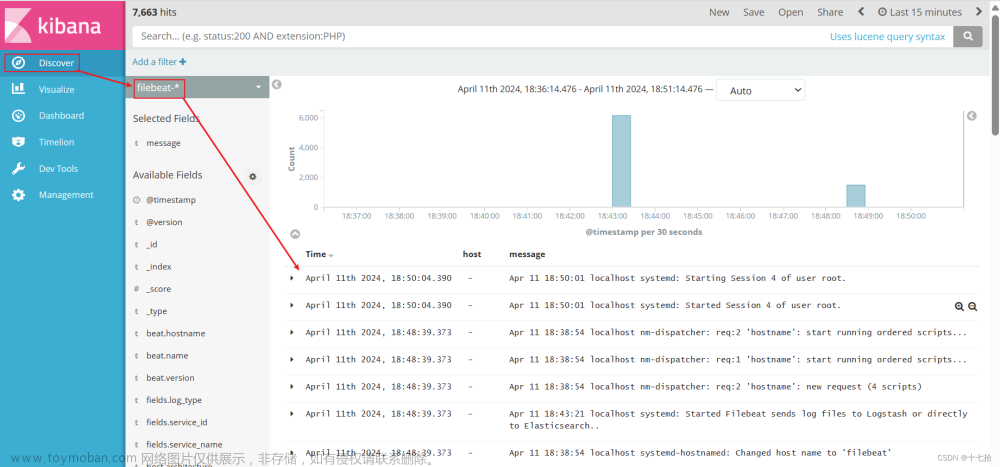Expand the 'Started Filebeat sends log files' row
This screenshot has width=1000, height=467.
(292, 413)
